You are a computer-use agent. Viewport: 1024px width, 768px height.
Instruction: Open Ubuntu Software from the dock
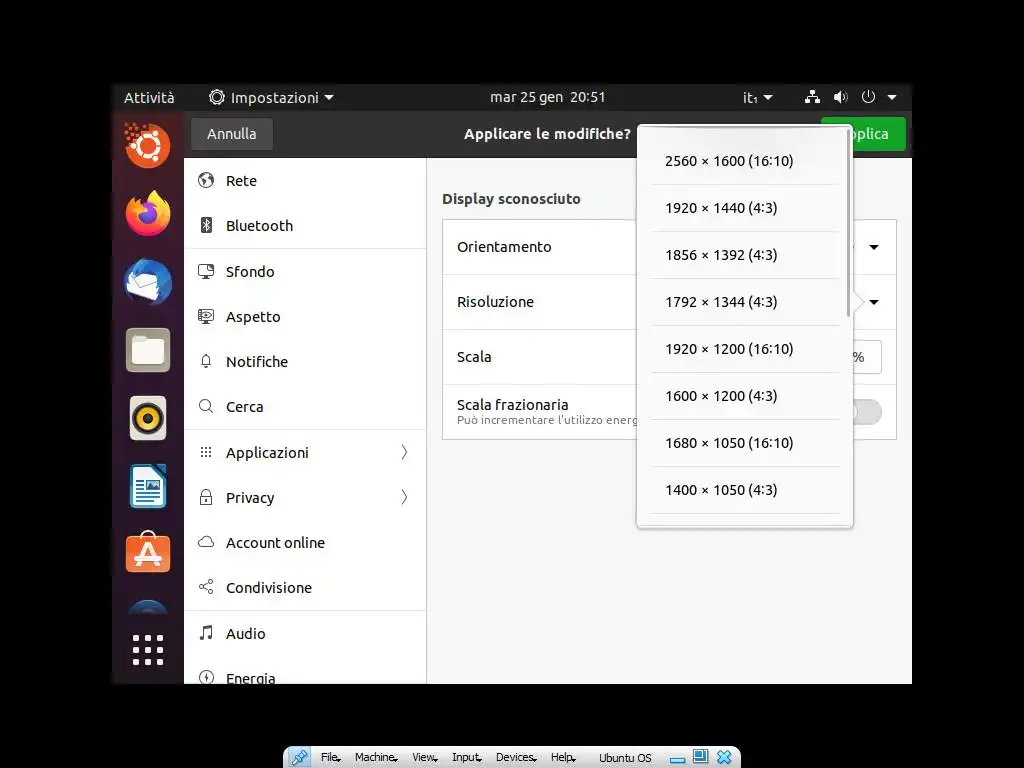pos(148,552)
